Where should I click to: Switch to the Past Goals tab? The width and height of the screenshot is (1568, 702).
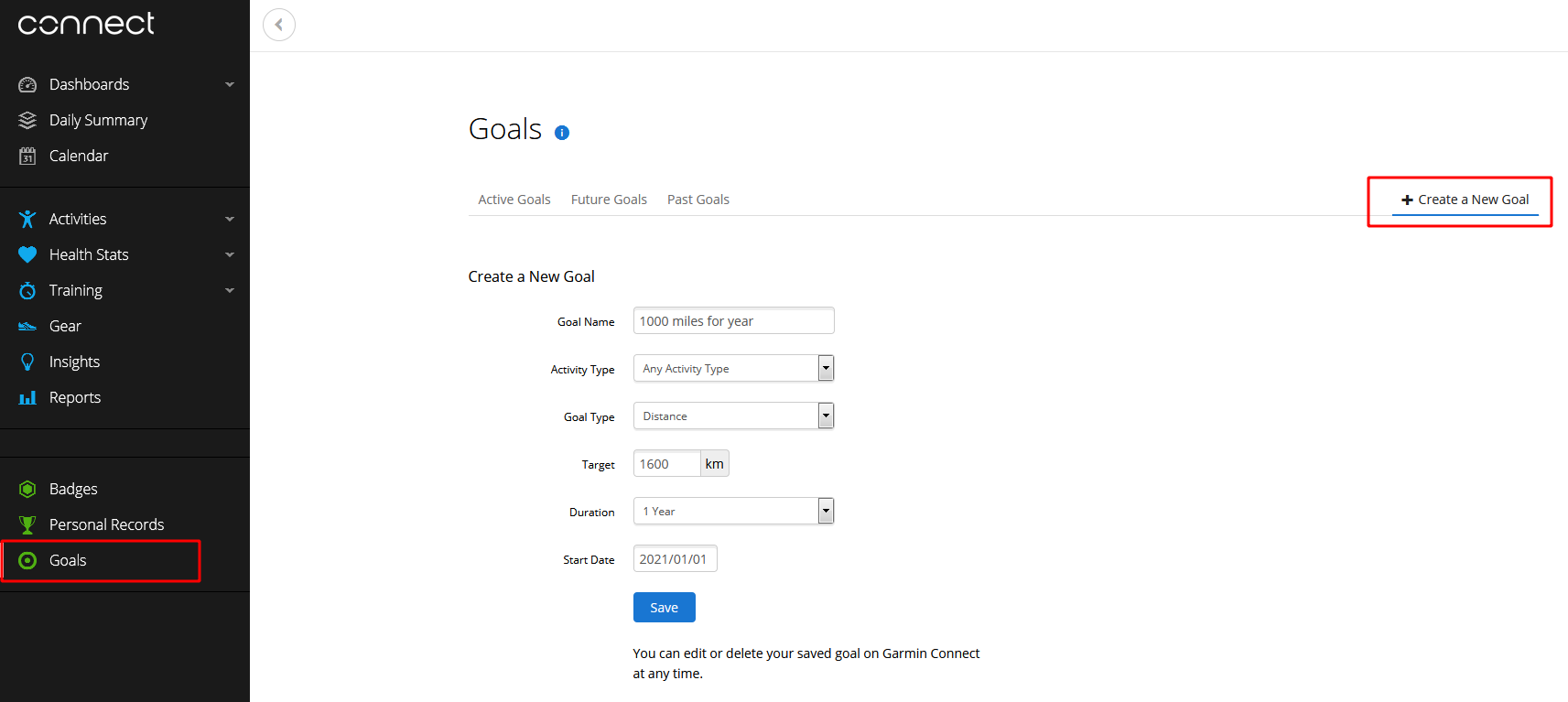[x=697, y=200]
